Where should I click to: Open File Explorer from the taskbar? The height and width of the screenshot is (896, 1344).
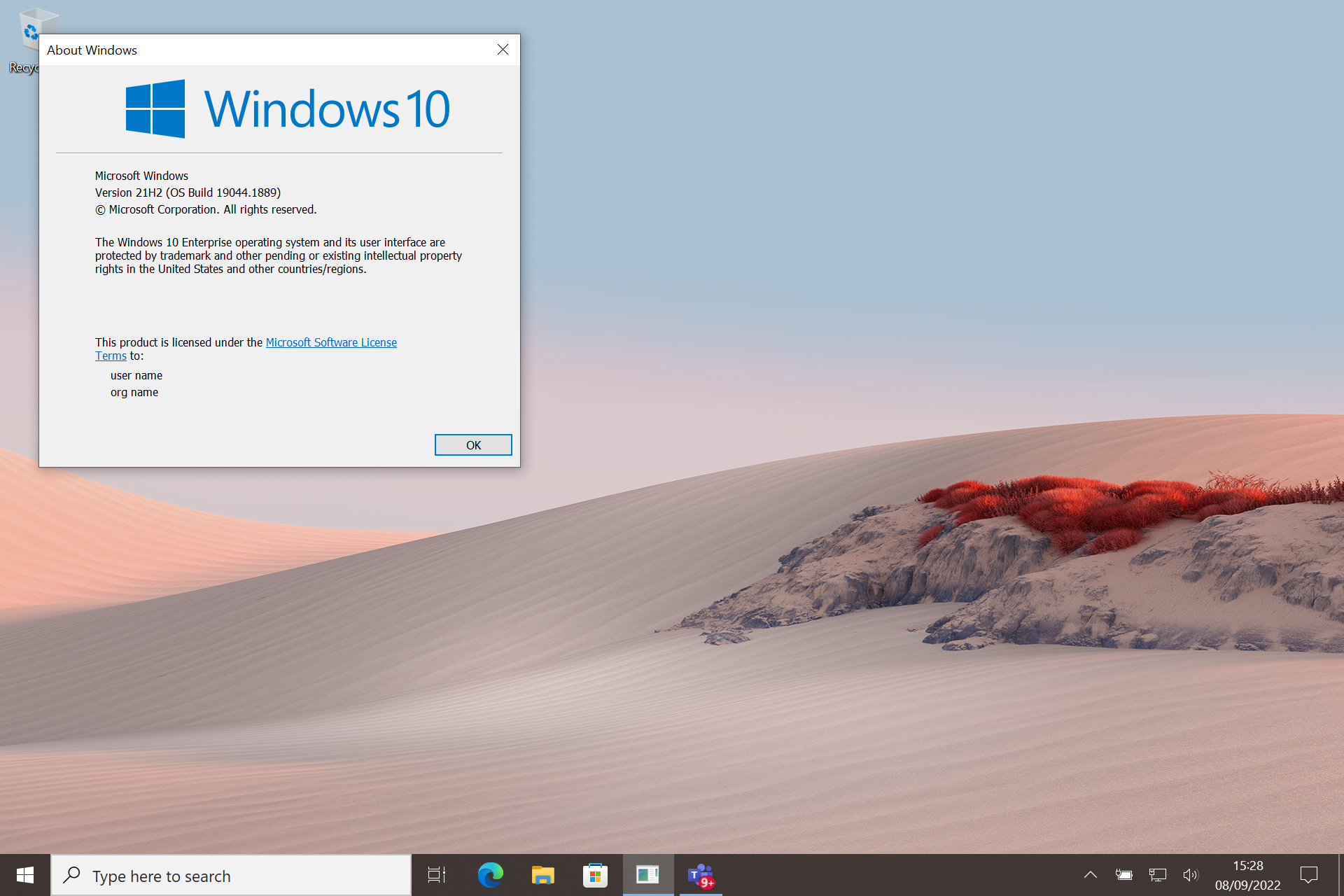point(542,875)
